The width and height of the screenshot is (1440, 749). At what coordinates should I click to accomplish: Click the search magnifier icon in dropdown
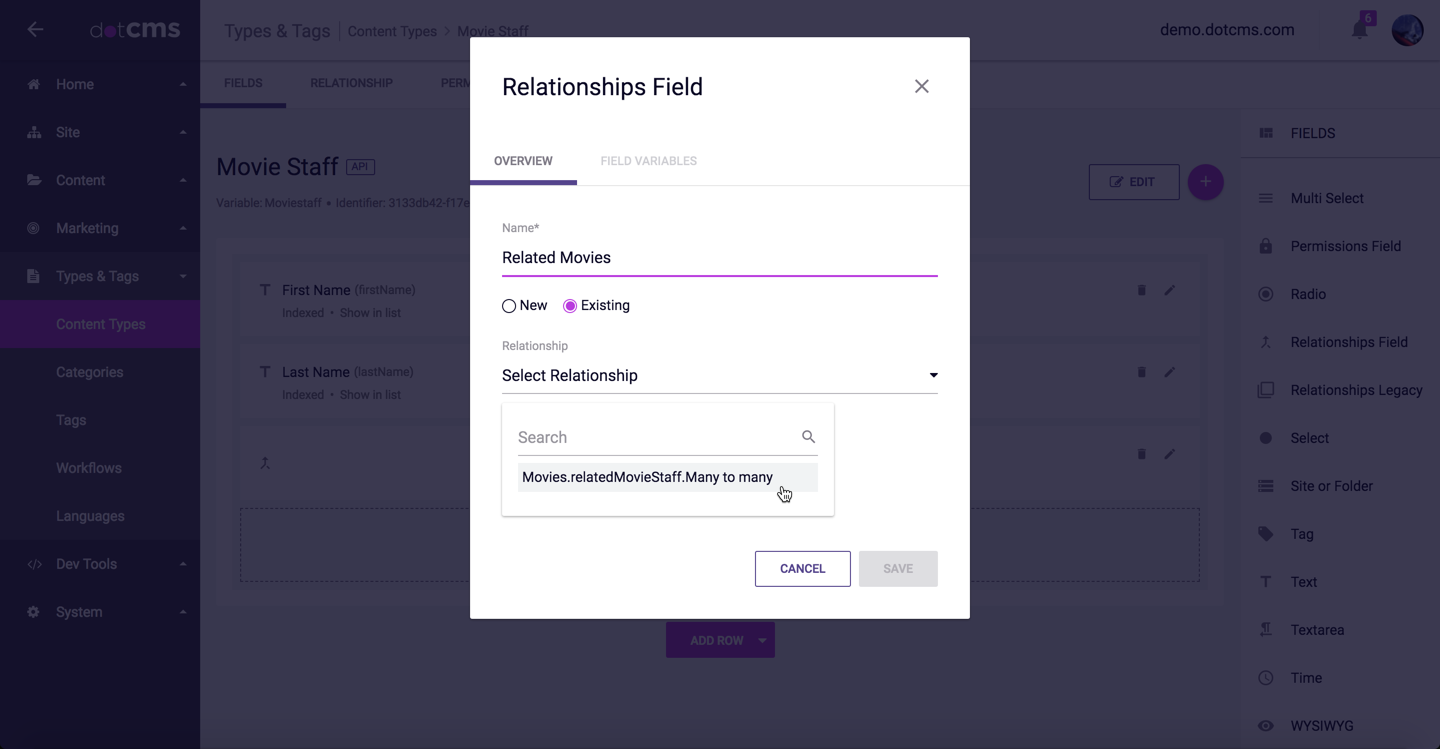point(808,437)
